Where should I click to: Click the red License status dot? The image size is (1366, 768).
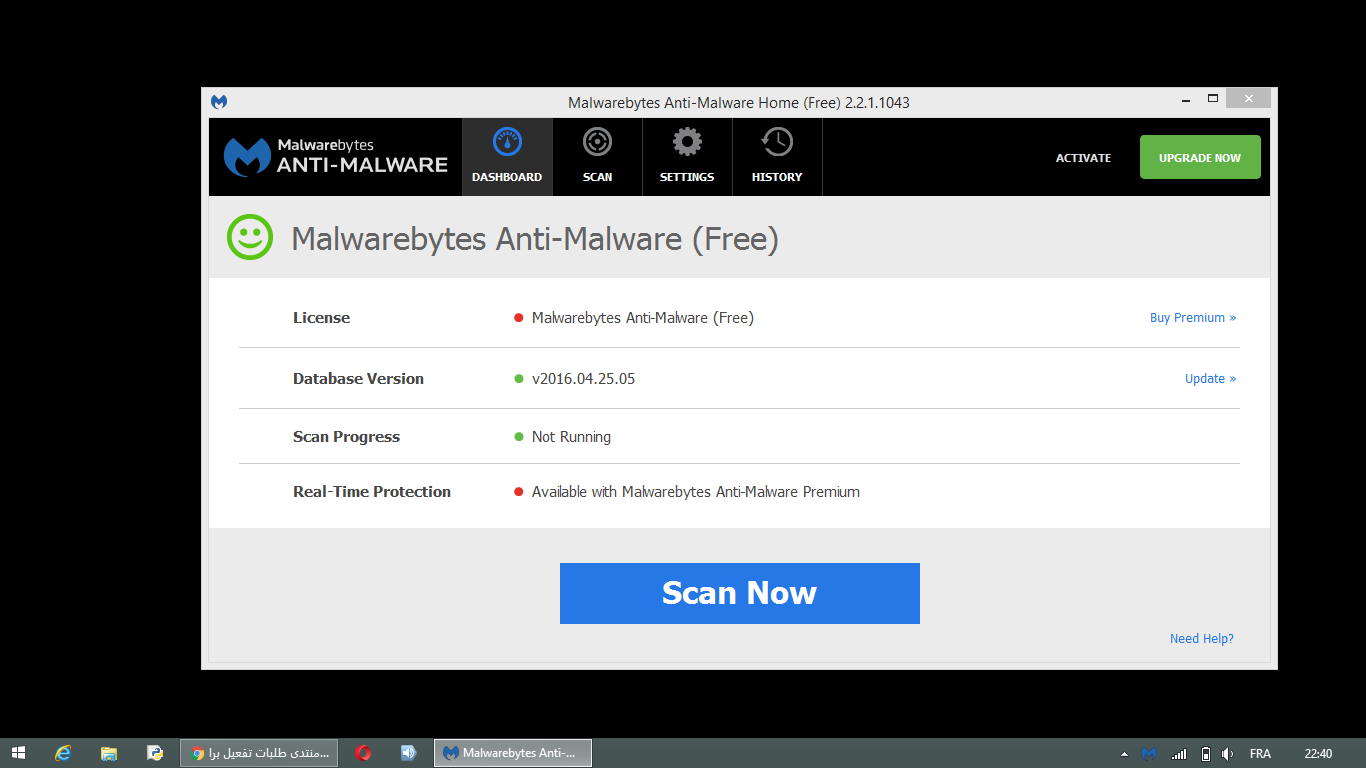(x=519, y=318)
